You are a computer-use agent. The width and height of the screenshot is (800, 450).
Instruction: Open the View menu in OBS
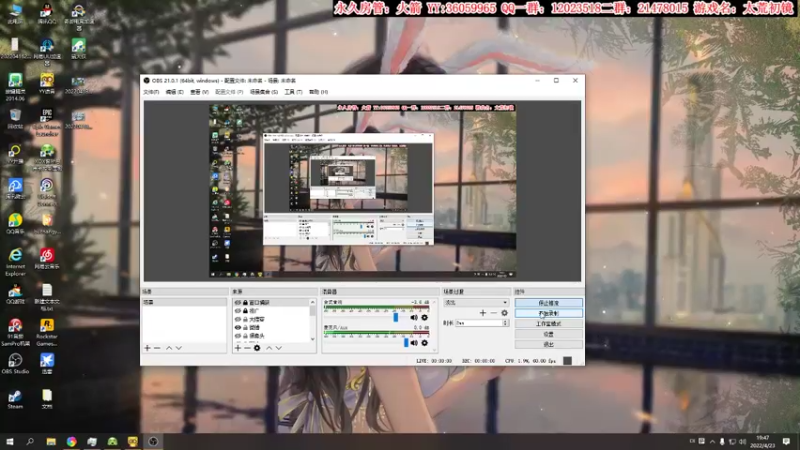(x=199, y=92)
